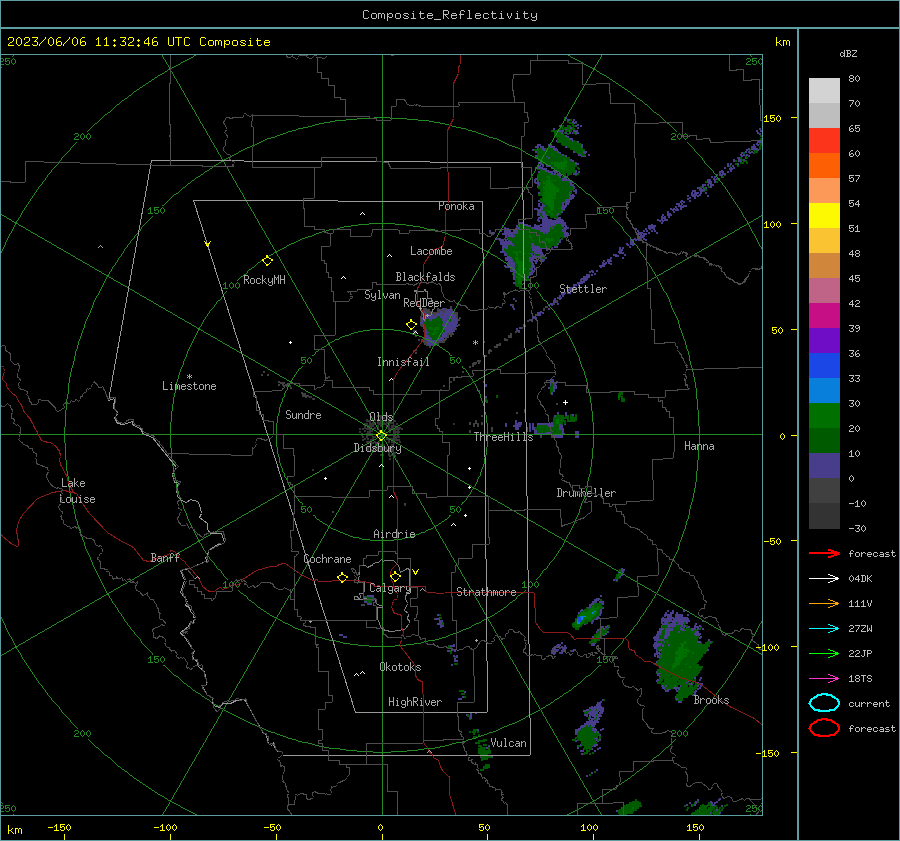Click the red forecast arrow legend icon
This screenshot has height=841, width=900.
pos(824,553)
